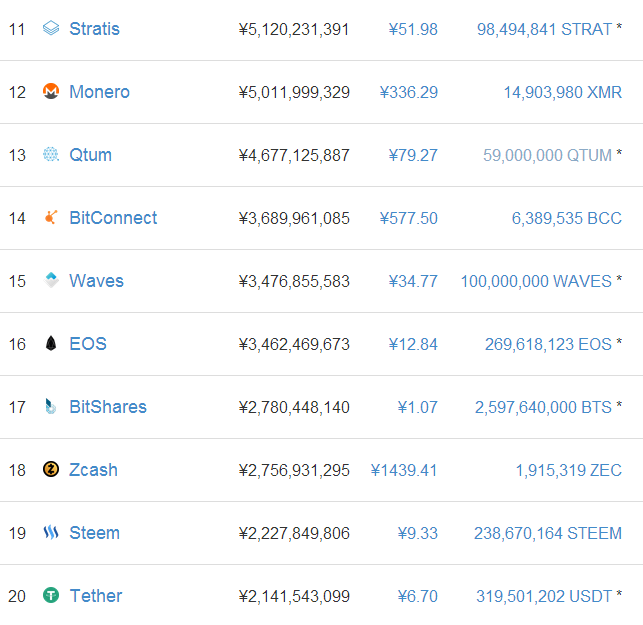The width and height of the screenshot is (643, 625).
Task: Select Steem market cap ¥2,227,849,806
Action: (294, 534)
